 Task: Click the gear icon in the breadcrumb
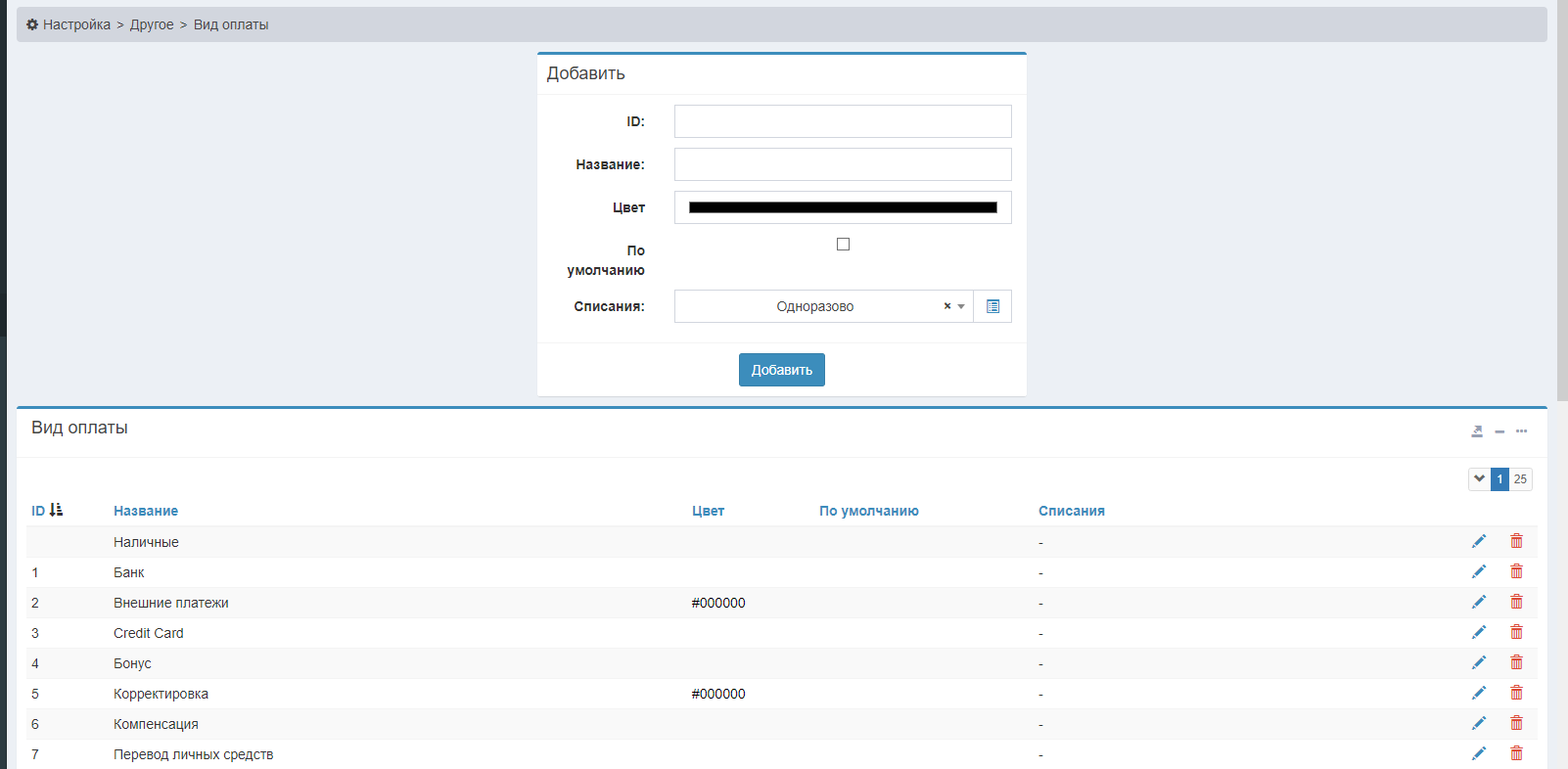tap(32, 24)
